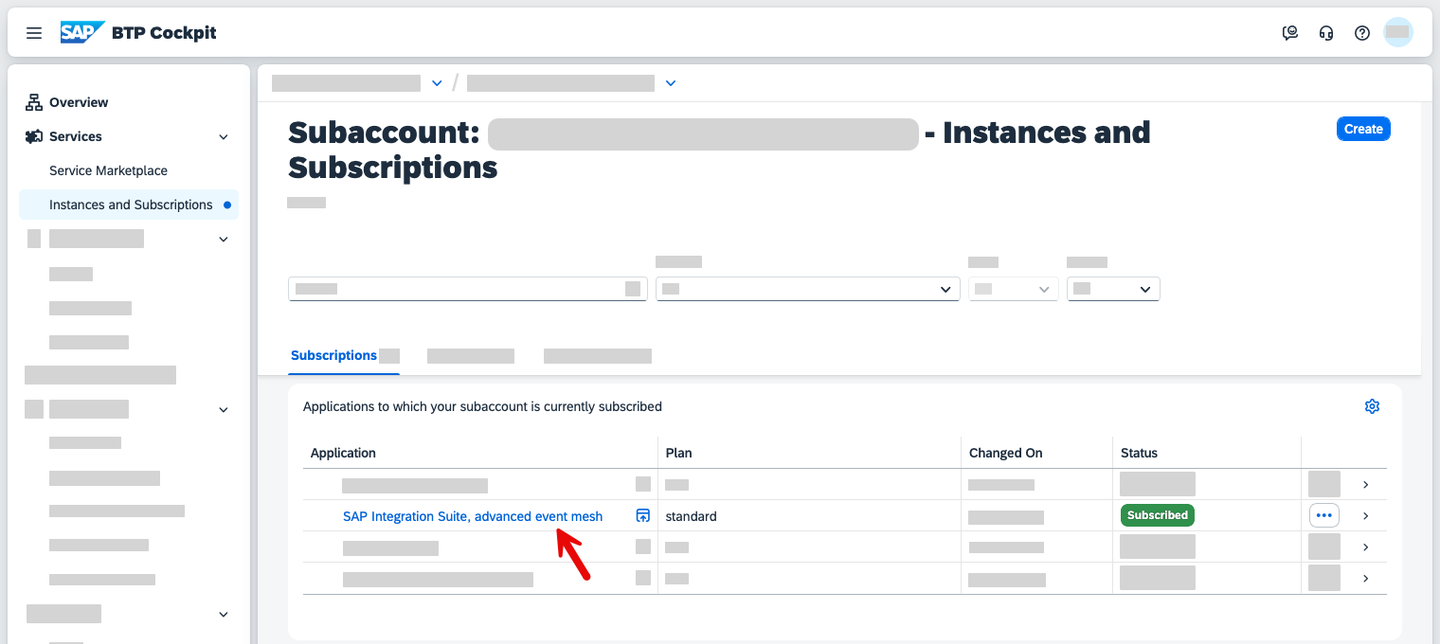Click the standard plan cell
The height and width of the screenshot is (644, 1440).
[x=691, y=516]
